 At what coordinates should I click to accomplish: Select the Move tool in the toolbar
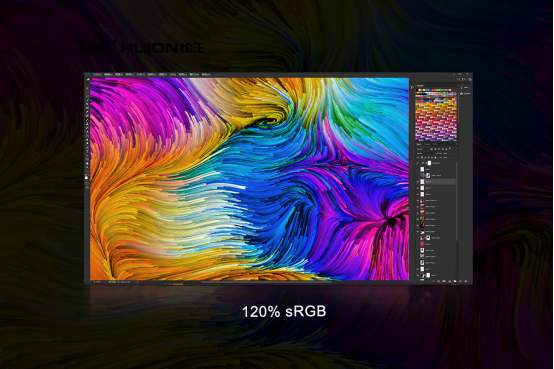87,88
